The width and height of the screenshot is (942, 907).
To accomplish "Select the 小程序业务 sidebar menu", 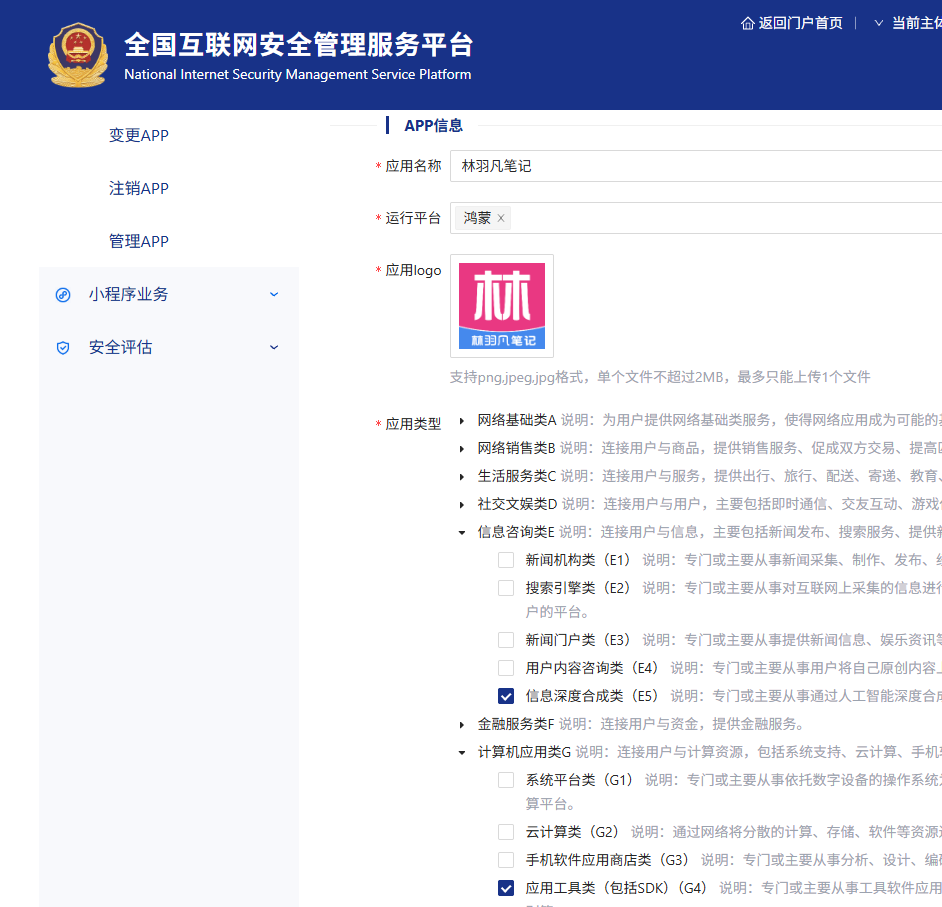I will coord(169,294).
